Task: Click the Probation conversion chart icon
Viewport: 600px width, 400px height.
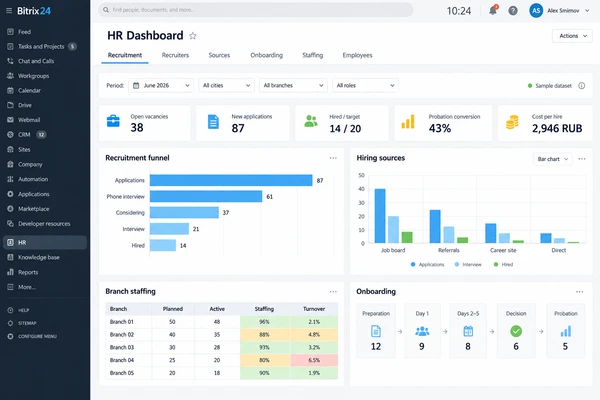Action: [408, 122]
